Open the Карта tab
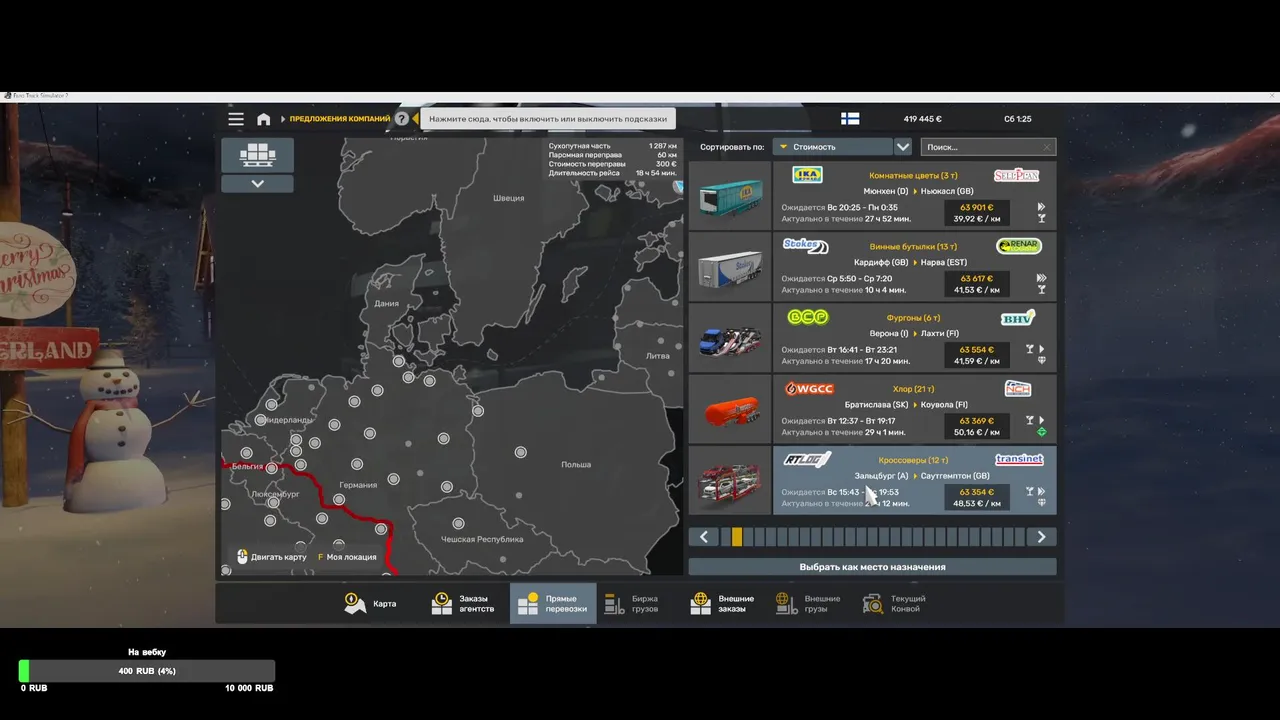 coord(371,604)
